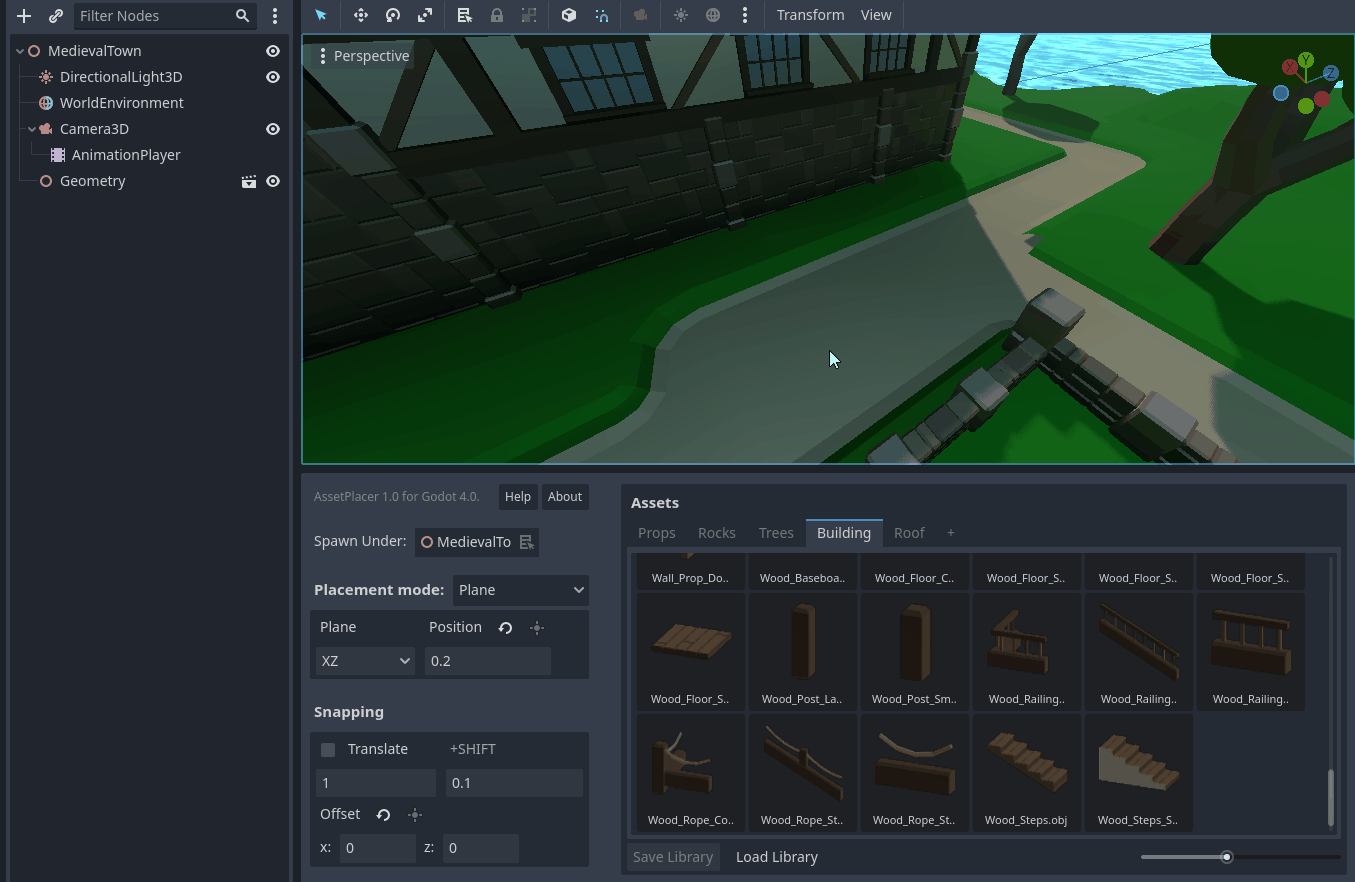Click the About button
This screenshot has height=882, width=1355.
565,497
